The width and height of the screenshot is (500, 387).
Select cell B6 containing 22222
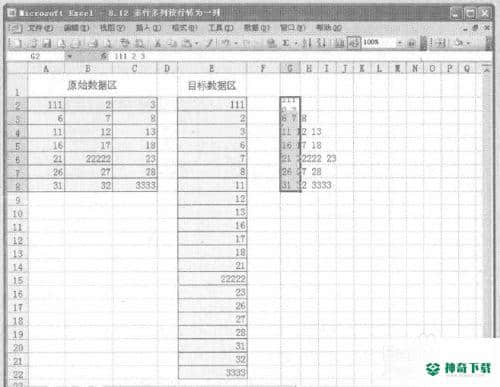coord(89,158)
